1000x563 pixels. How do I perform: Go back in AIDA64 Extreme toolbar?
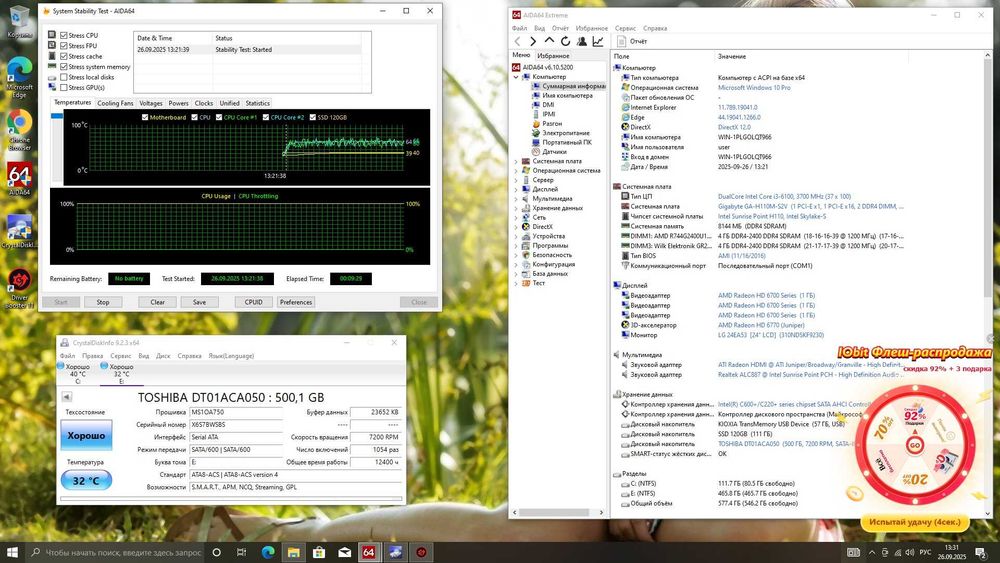click(517, 41)
